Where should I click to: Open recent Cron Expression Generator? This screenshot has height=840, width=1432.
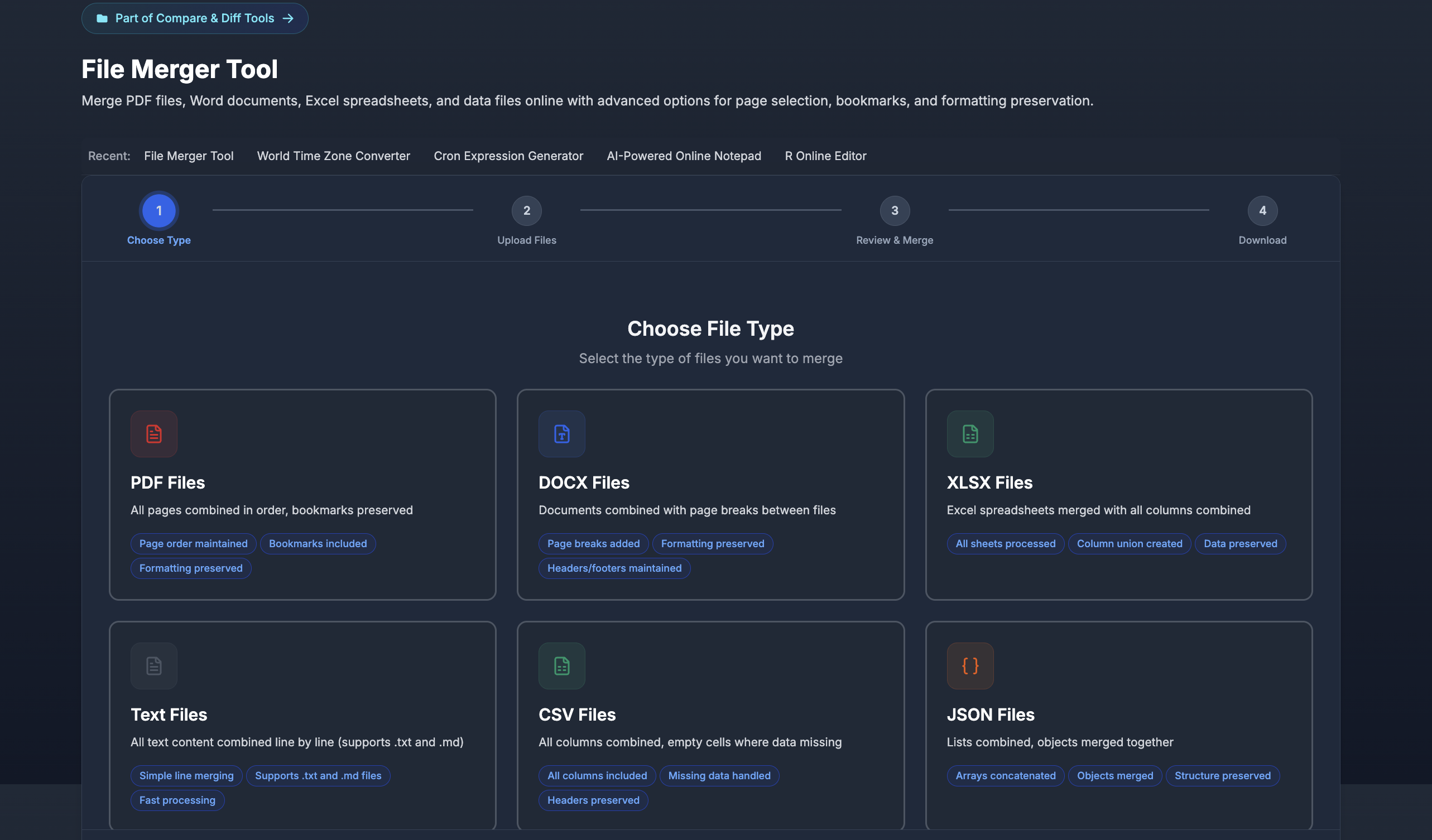(x=508, y=156)
